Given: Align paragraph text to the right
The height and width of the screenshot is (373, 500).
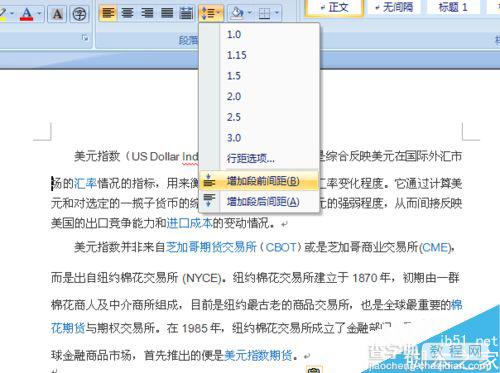Looking at the screenshot, I should pyautogui.click(x=147, y=13).
